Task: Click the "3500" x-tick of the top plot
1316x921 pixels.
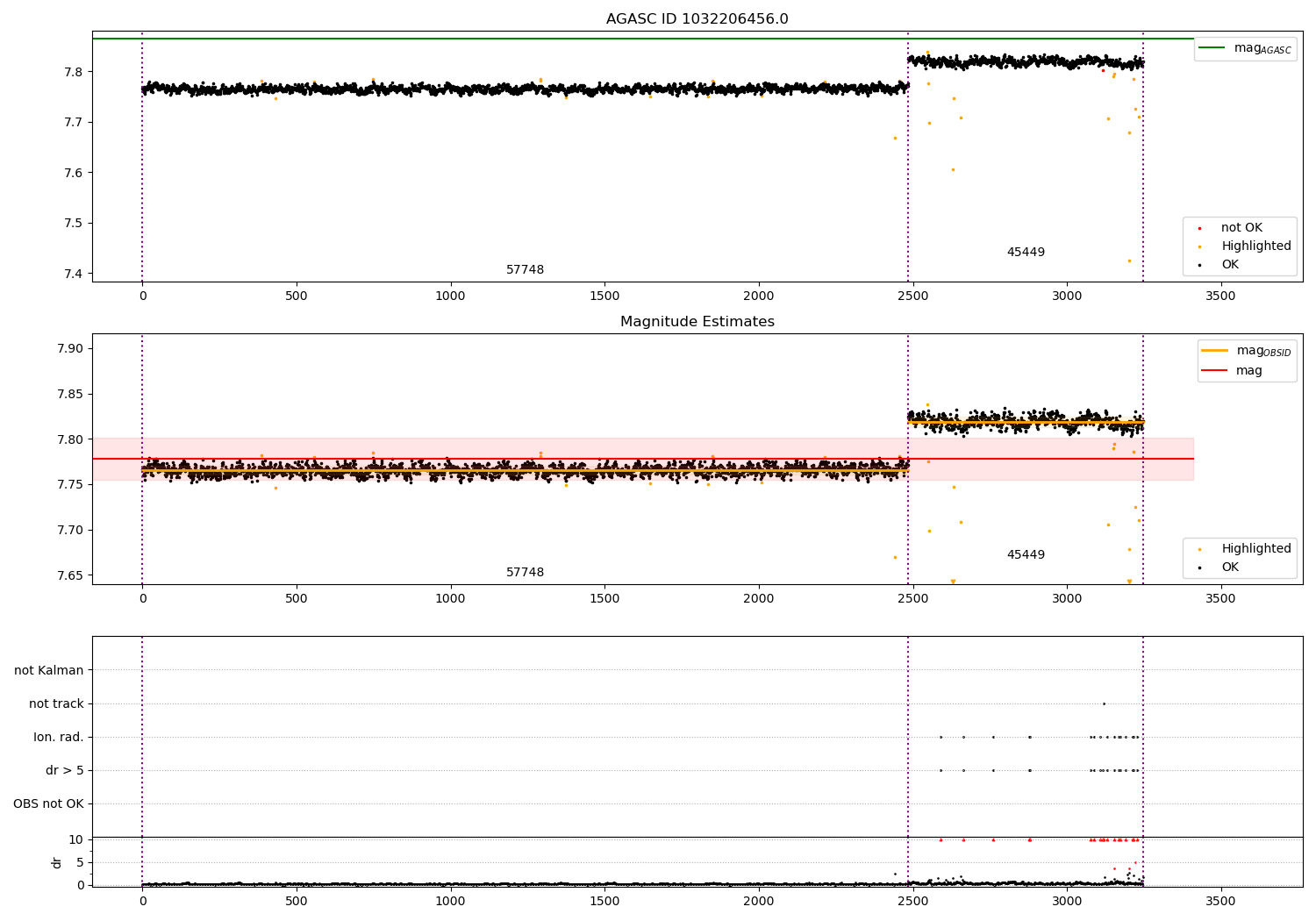Action: [1220, 296]
